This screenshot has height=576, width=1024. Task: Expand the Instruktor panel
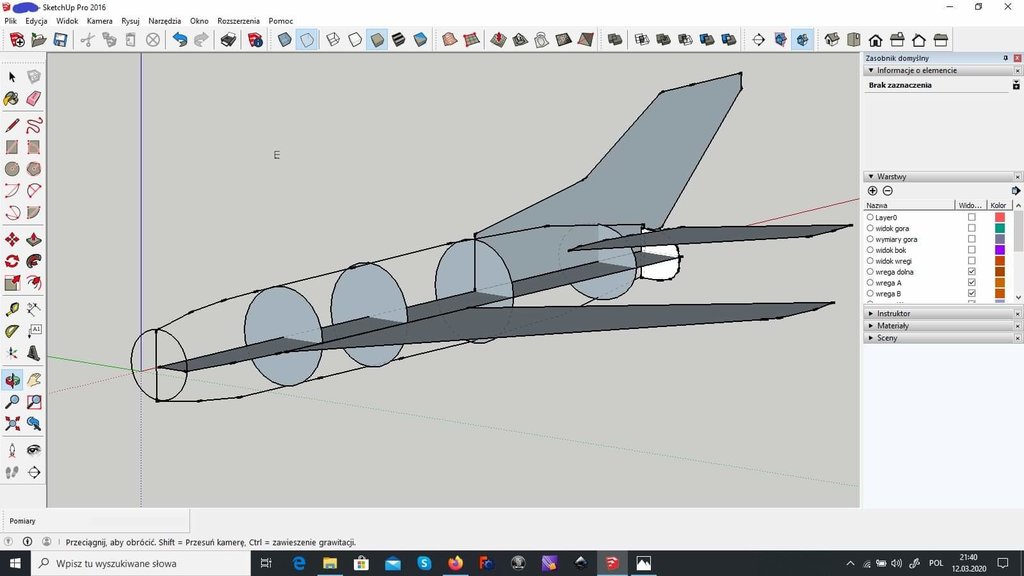click(893, 313)
